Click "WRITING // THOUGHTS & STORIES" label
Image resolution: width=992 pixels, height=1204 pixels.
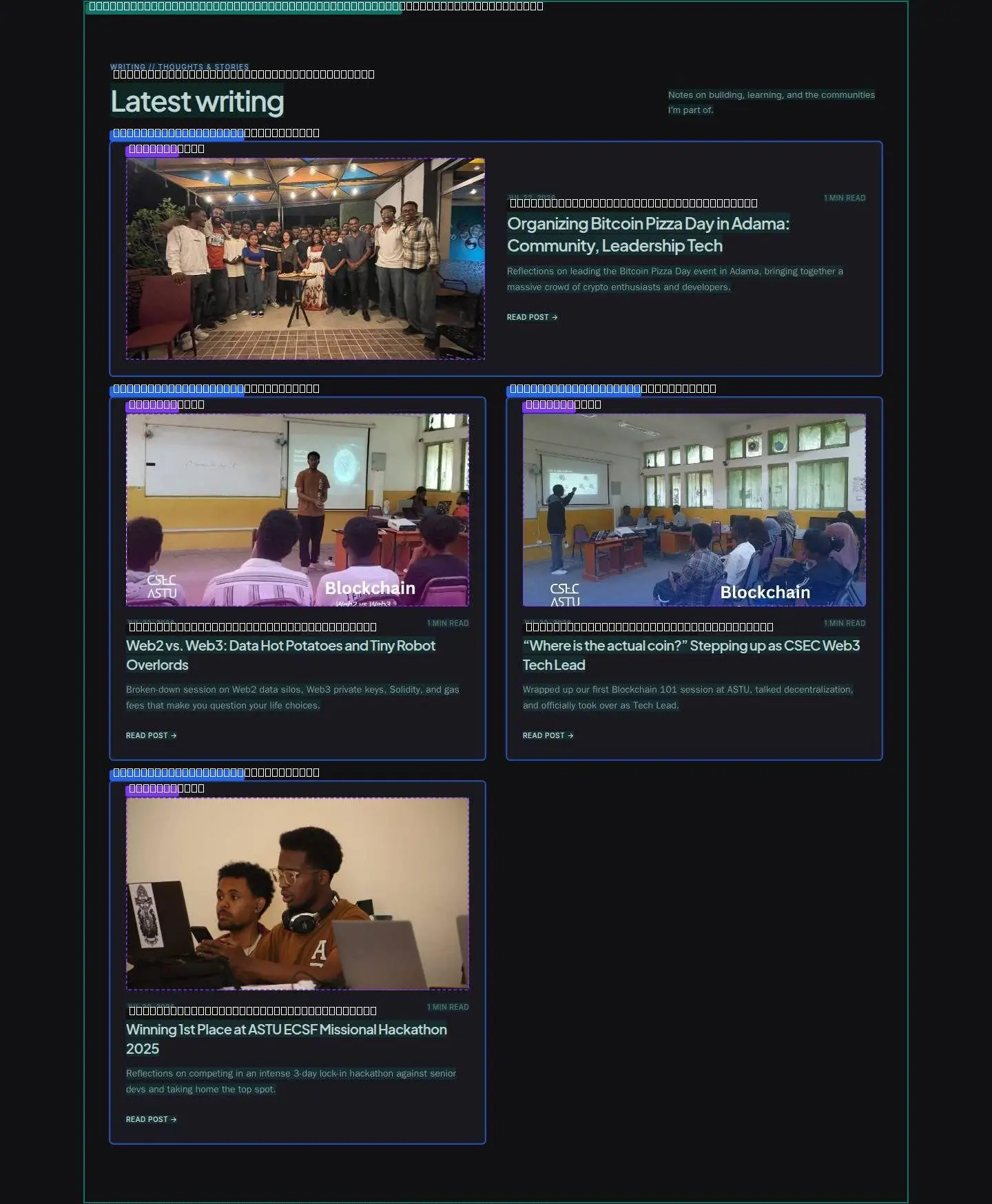180,67
